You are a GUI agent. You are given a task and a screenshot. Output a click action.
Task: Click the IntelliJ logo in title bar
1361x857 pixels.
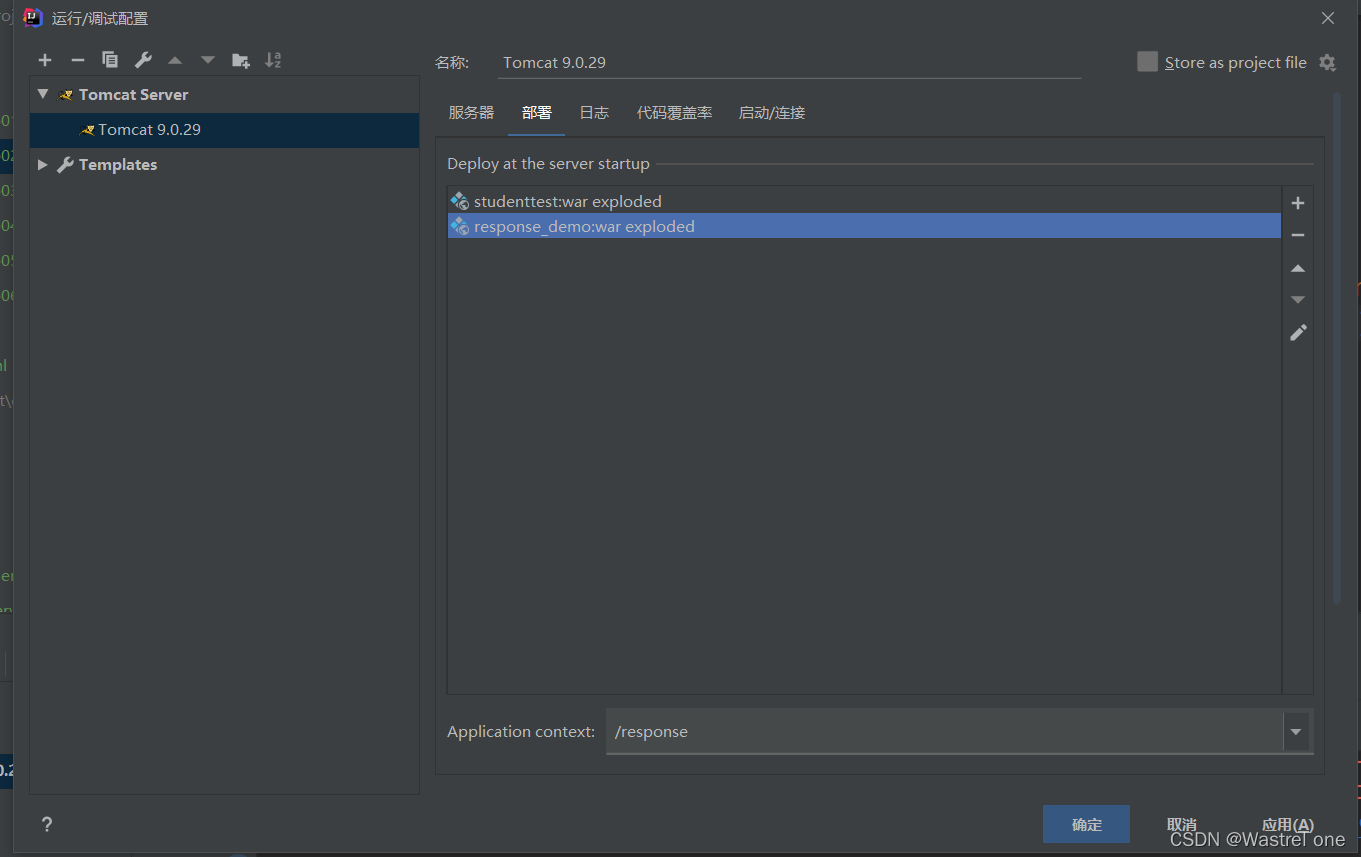tap(33, 17)
